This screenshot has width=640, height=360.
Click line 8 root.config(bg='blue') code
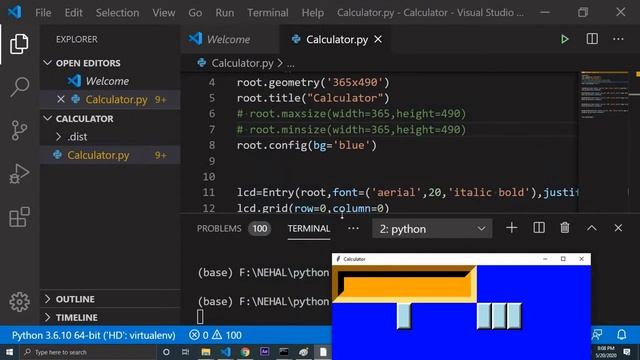pos(307,145)
